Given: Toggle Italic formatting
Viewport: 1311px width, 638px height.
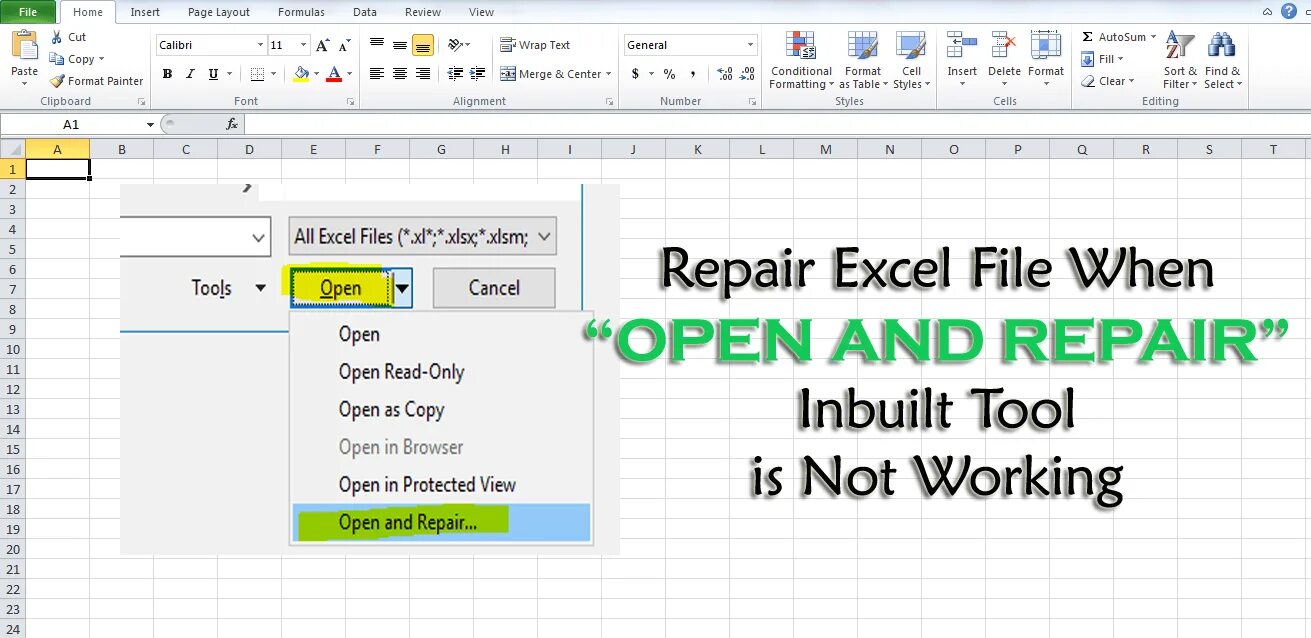Looking at the screenshot, I should click(190, 74).
